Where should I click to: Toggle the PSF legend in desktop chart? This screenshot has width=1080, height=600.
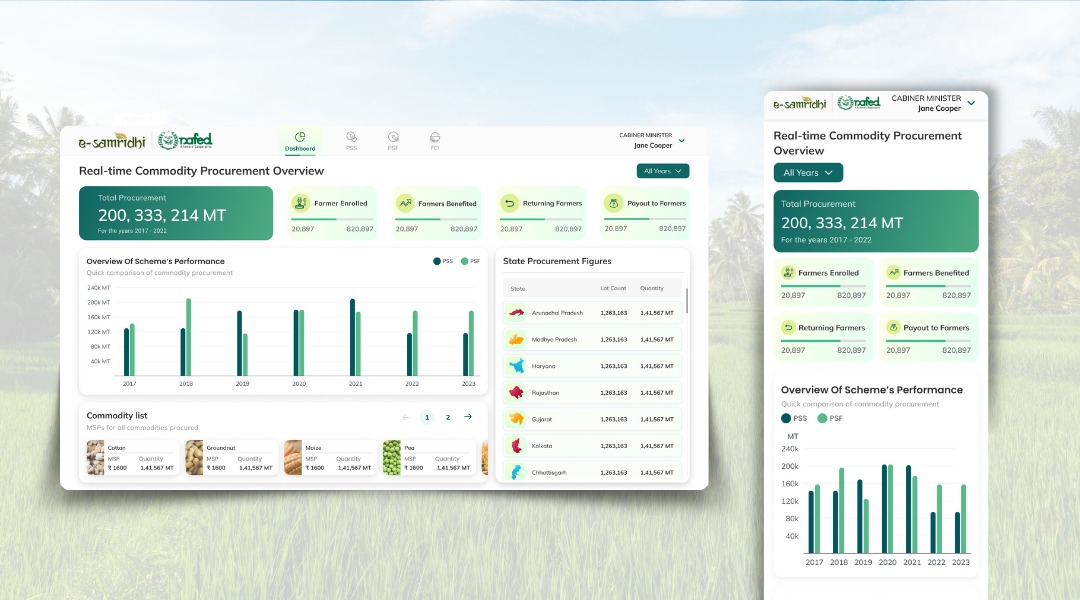click(465, 261)
